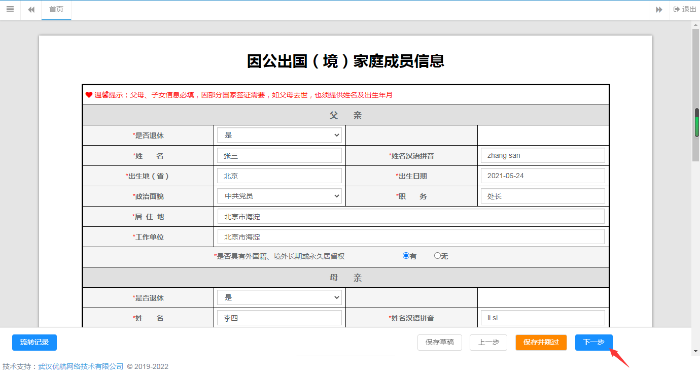Select 无 radio for foreign nationality
This screenshot has height=373, width=700.
tap(438, 256)
